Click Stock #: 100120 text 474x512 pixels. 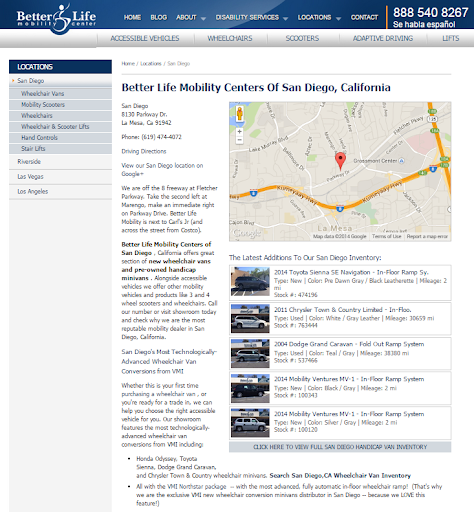[x=296, y=430]
